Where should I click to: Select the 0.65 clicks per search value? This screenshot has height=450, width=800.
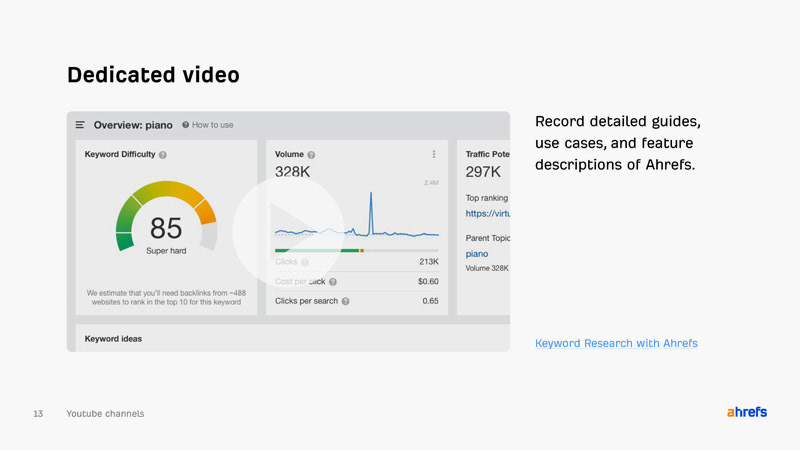(x=430, y=301)
